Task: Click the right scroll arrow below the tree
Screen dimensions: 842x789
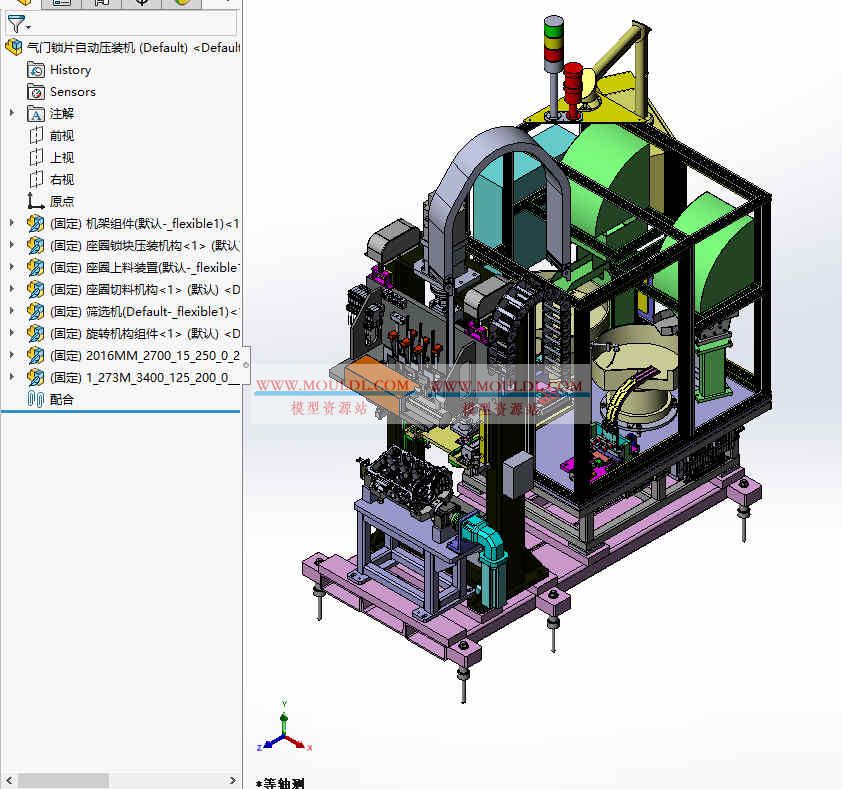Action: [233, 779]
